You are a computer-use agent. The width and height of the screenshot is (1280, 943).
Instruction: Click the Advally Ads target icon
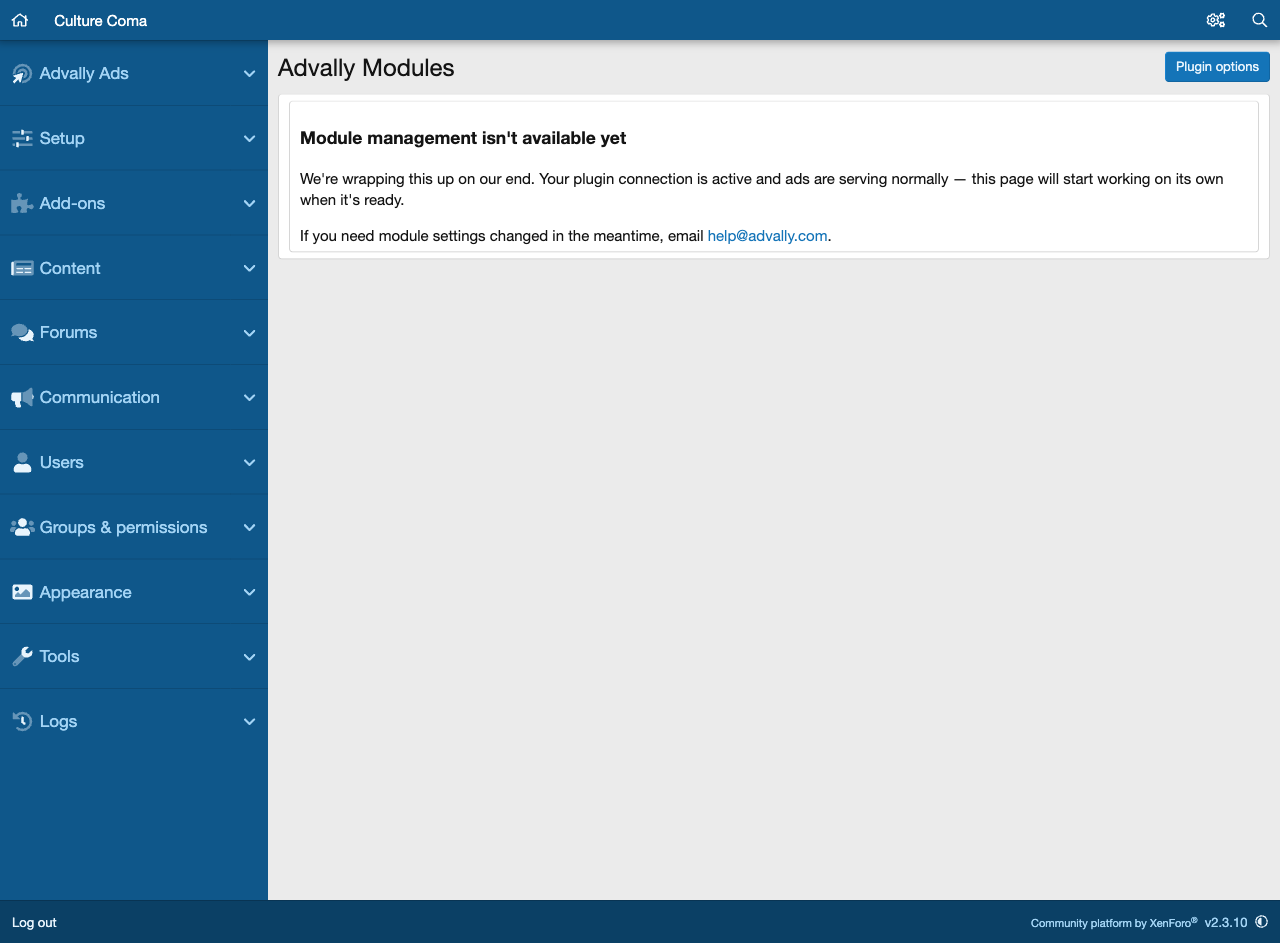click(22, 73)
